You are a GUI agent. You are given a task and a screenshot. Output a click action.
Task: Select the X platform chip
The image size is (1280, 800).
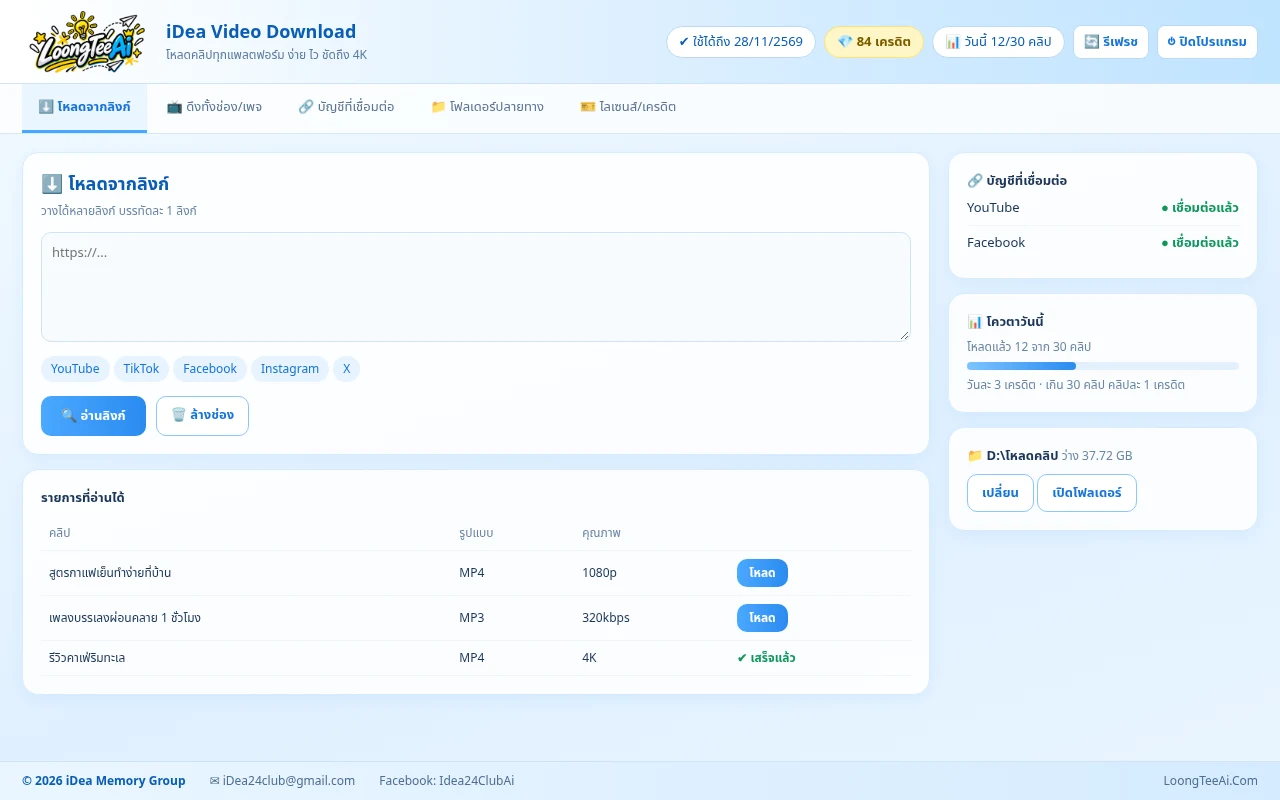tap(346, 369)
